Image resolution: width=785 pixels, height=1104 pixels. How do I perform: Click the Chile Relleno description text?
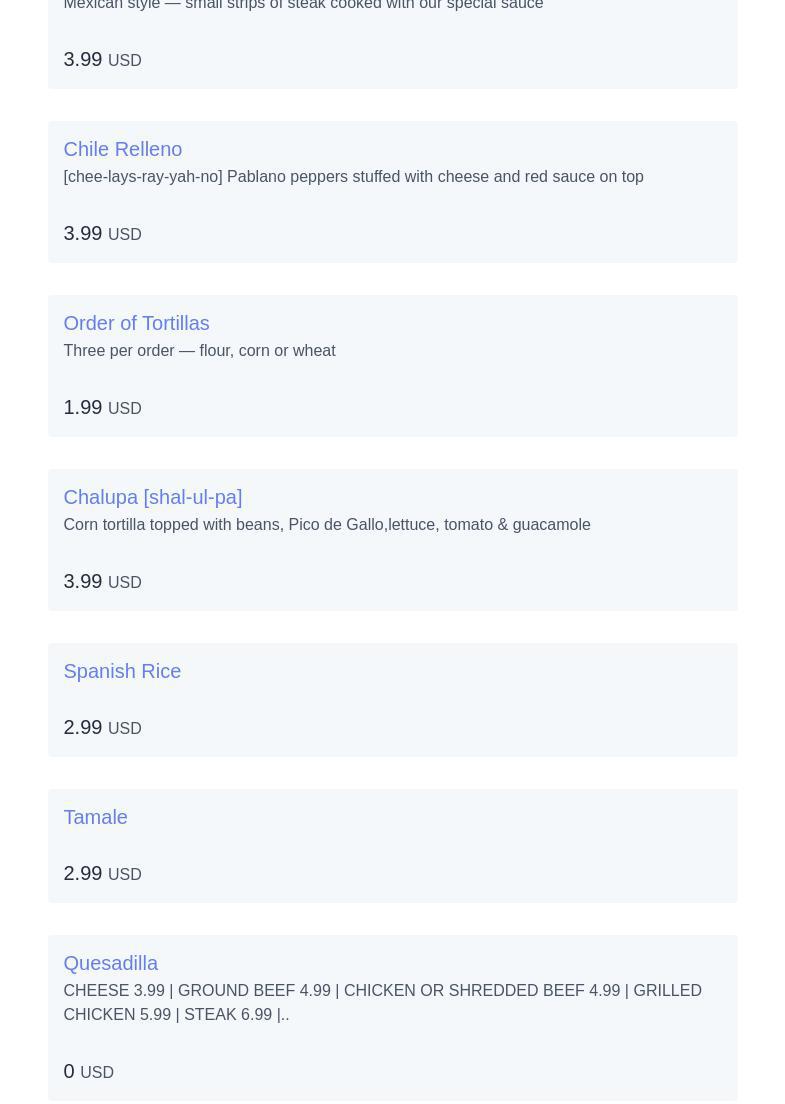pos(353,177)
